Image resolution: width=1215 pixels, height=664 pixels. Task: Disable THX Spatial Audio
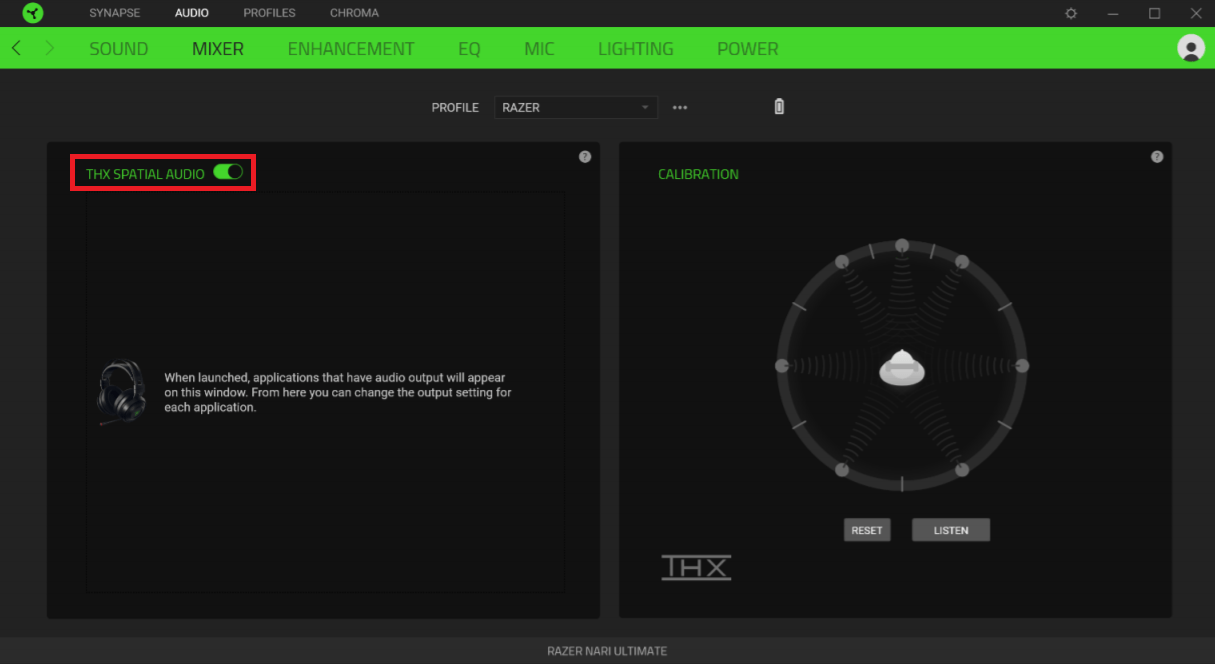(229, 172)
